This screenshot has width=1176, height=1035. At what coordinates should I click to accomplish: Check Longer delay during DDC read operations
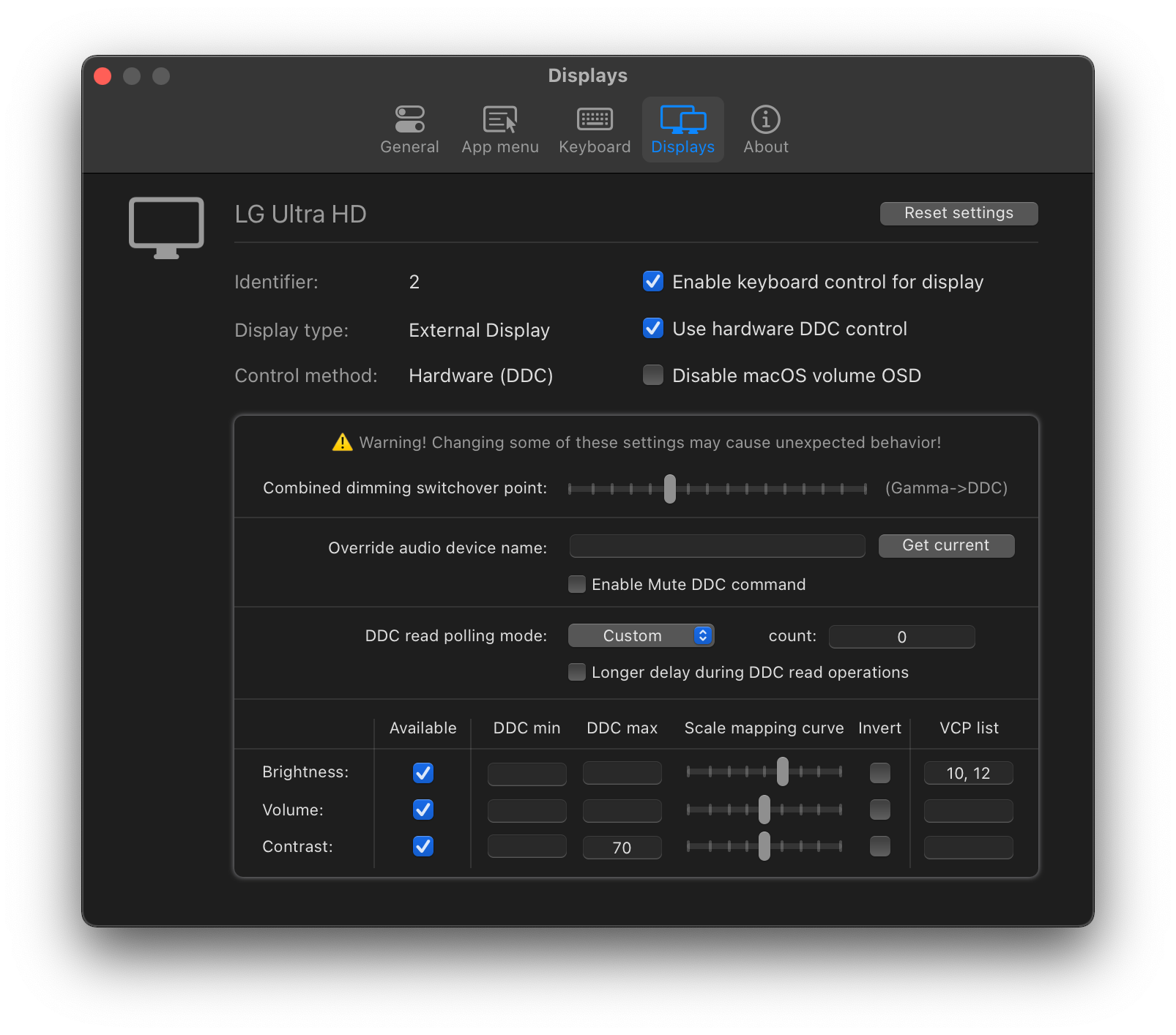(x=576, y=672)
